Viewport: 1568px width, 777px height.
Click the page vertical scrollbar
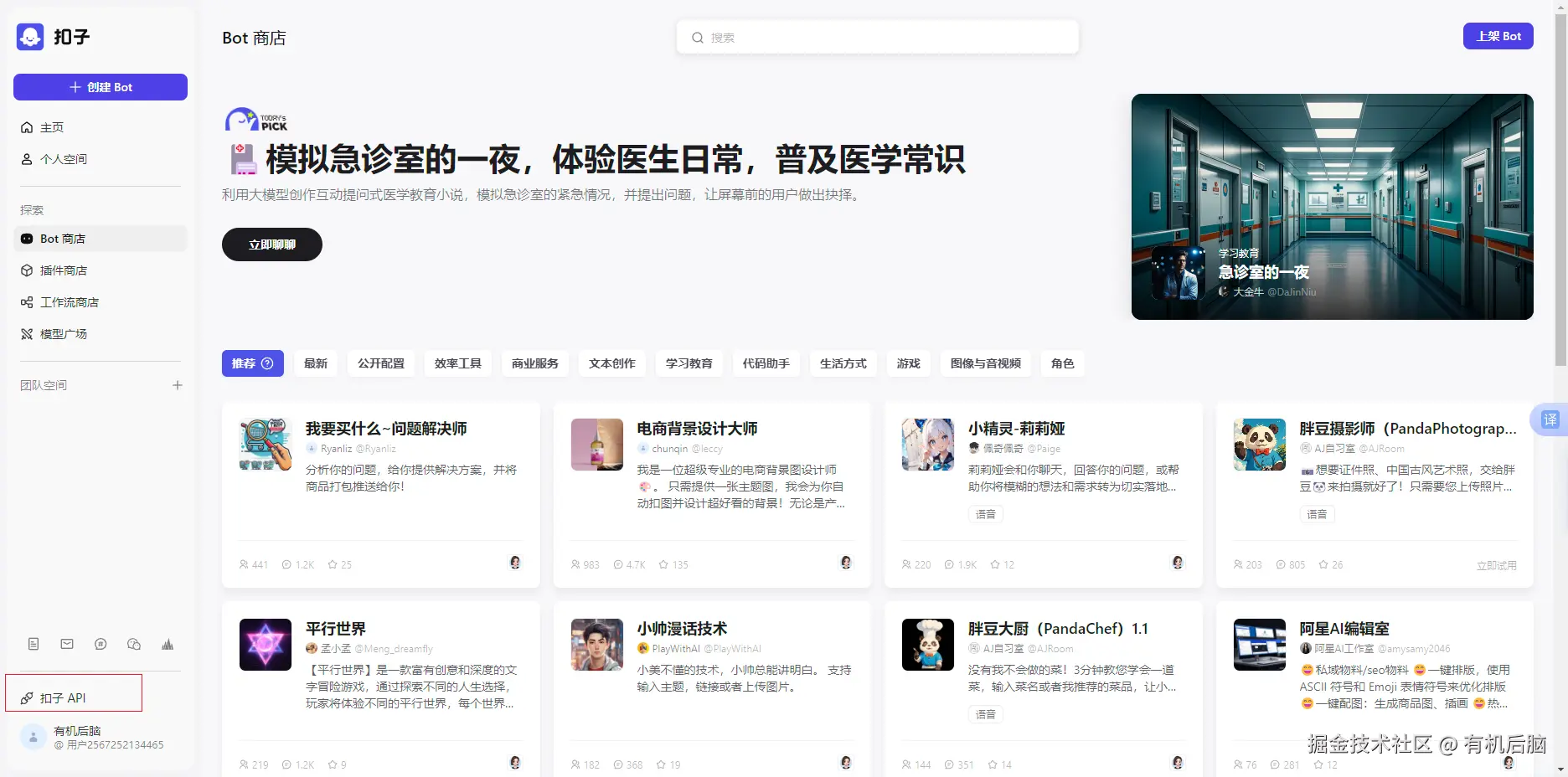coord(1560,188)
